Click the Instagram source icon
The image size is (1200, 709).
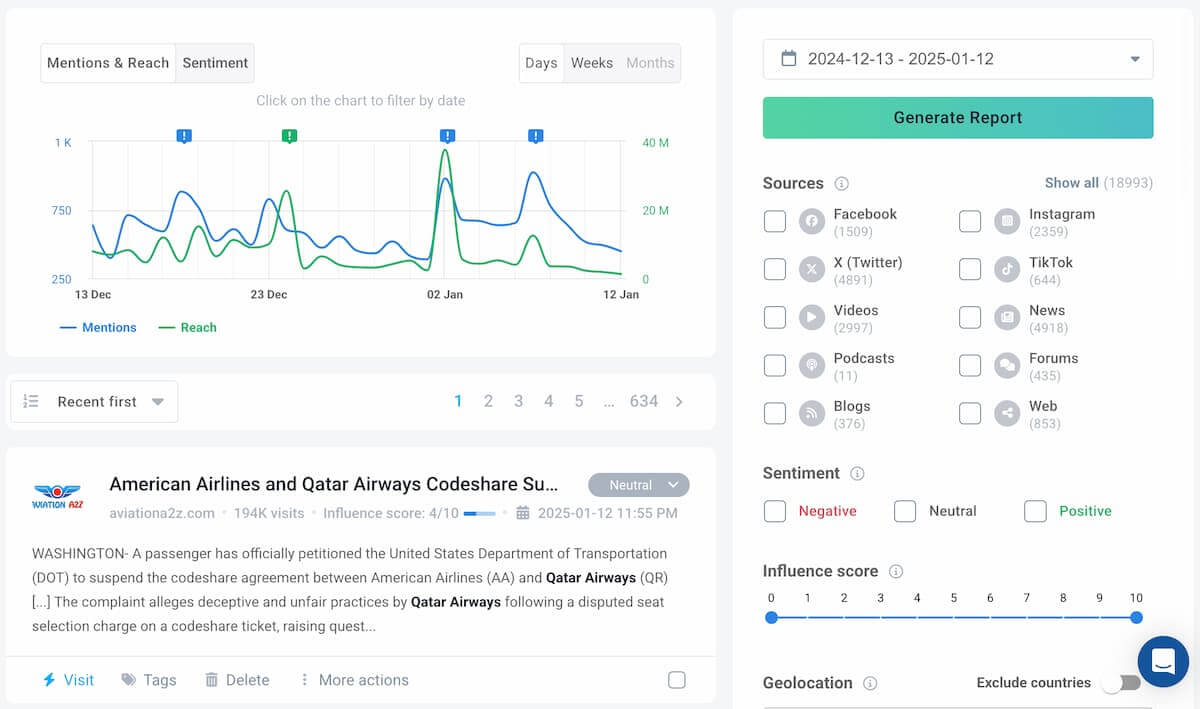coord(1007,221)
